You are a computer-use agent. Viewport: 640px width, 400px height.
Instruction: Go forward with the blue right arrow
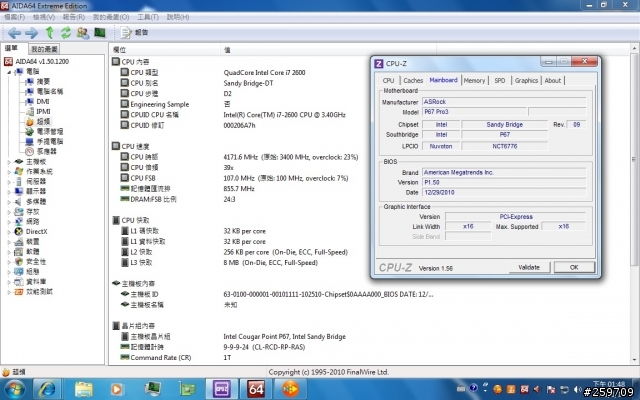pyautogui.click(x=31, y=33)
